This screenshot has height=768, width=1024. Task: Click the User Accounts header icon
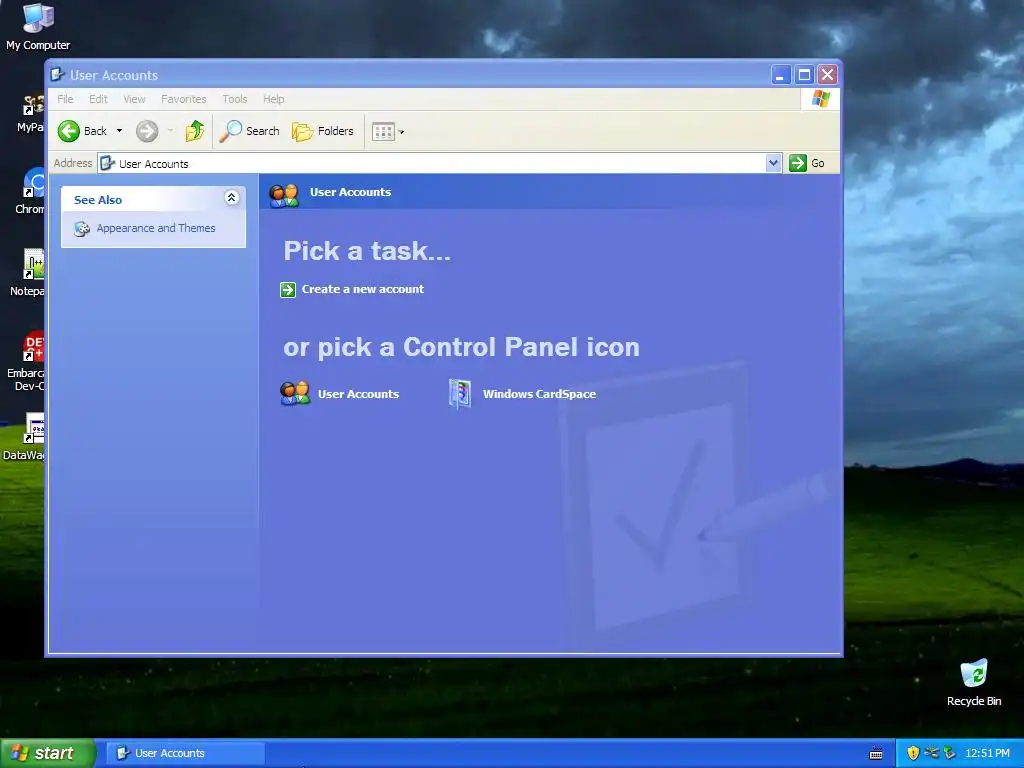point(284,195)
